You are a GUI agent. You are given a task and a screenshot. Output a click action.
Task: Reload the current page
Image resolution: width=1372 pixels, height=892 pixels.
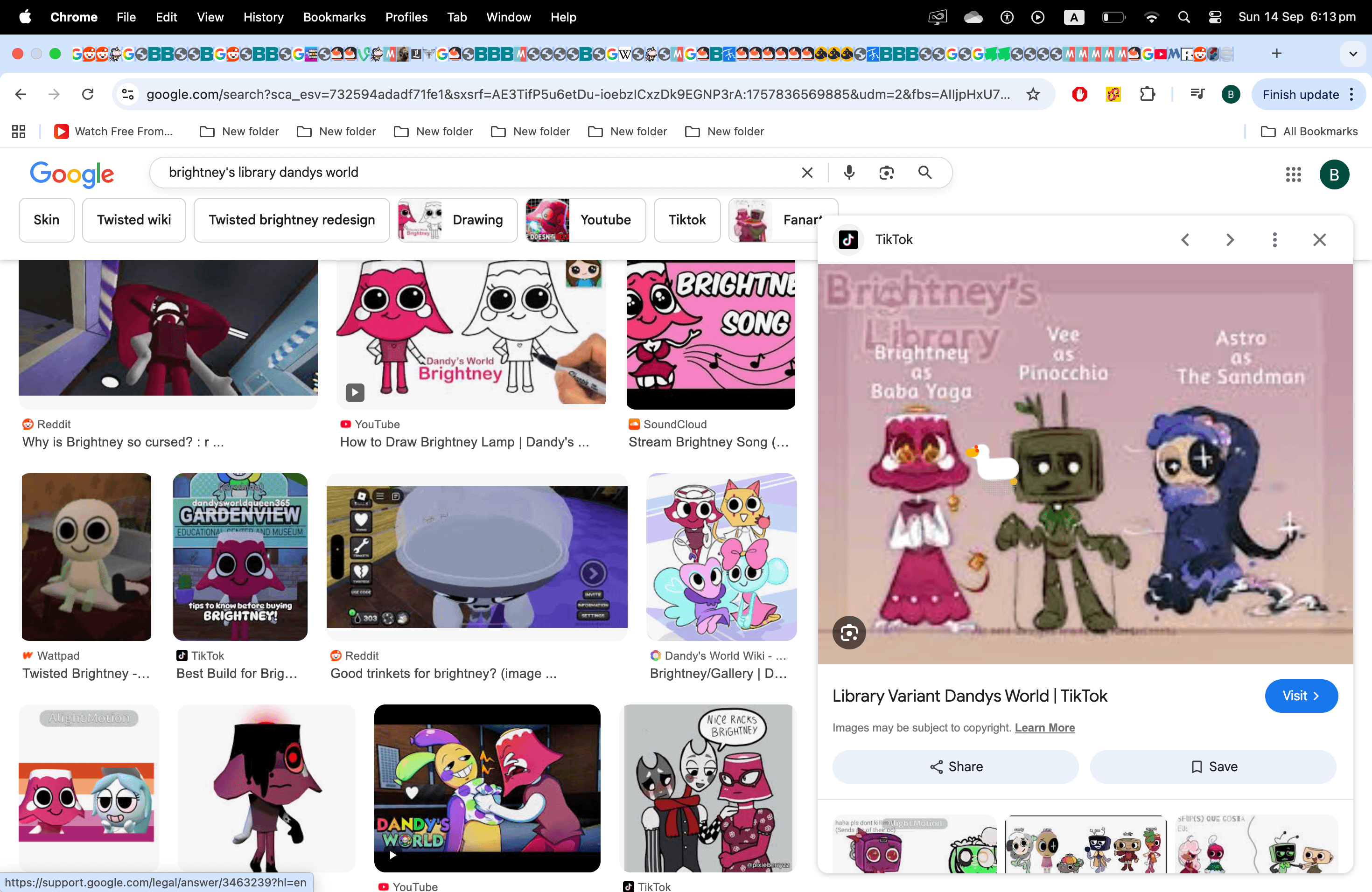pos(88,94)
